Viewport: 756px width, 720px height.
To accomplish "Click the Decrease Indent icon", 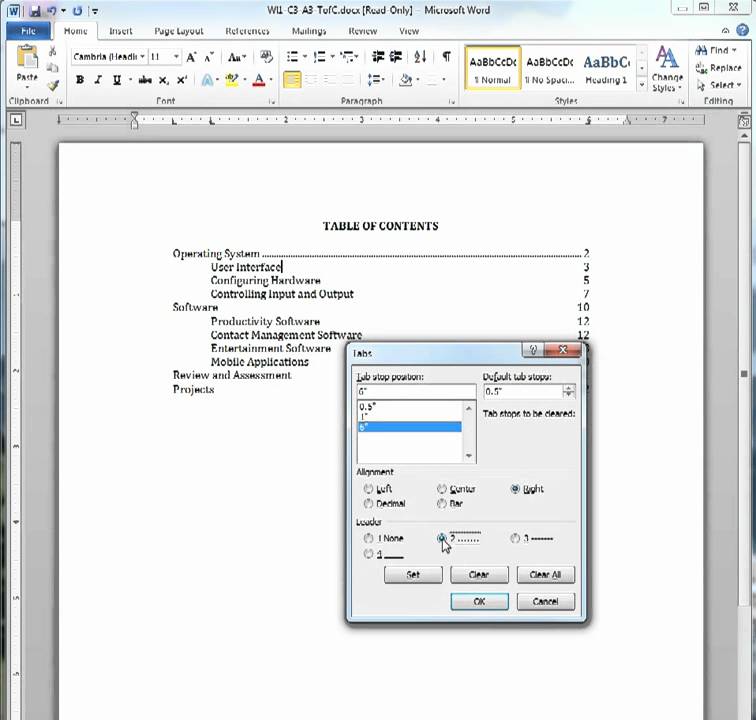I will [378, 56].
